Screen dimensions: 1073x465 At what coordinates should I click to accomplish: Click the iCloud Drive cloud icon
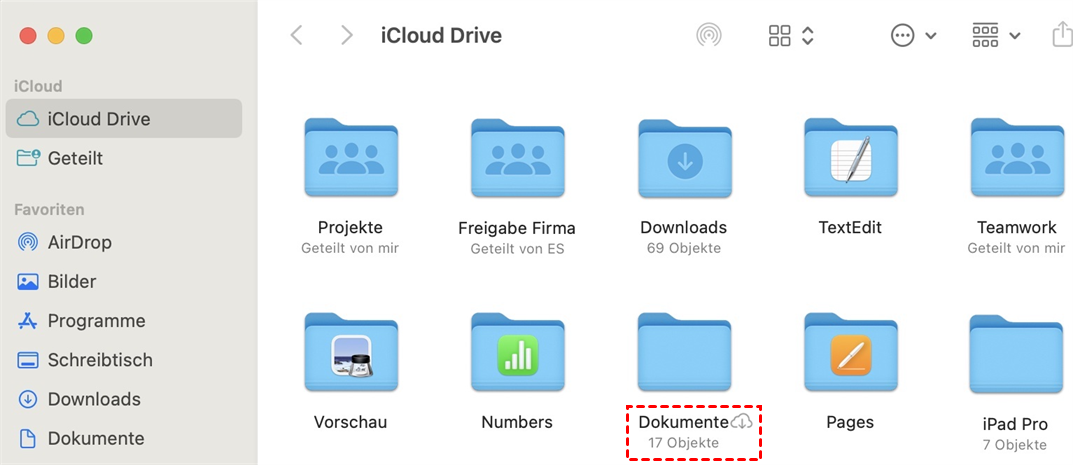tap(28, 120)
